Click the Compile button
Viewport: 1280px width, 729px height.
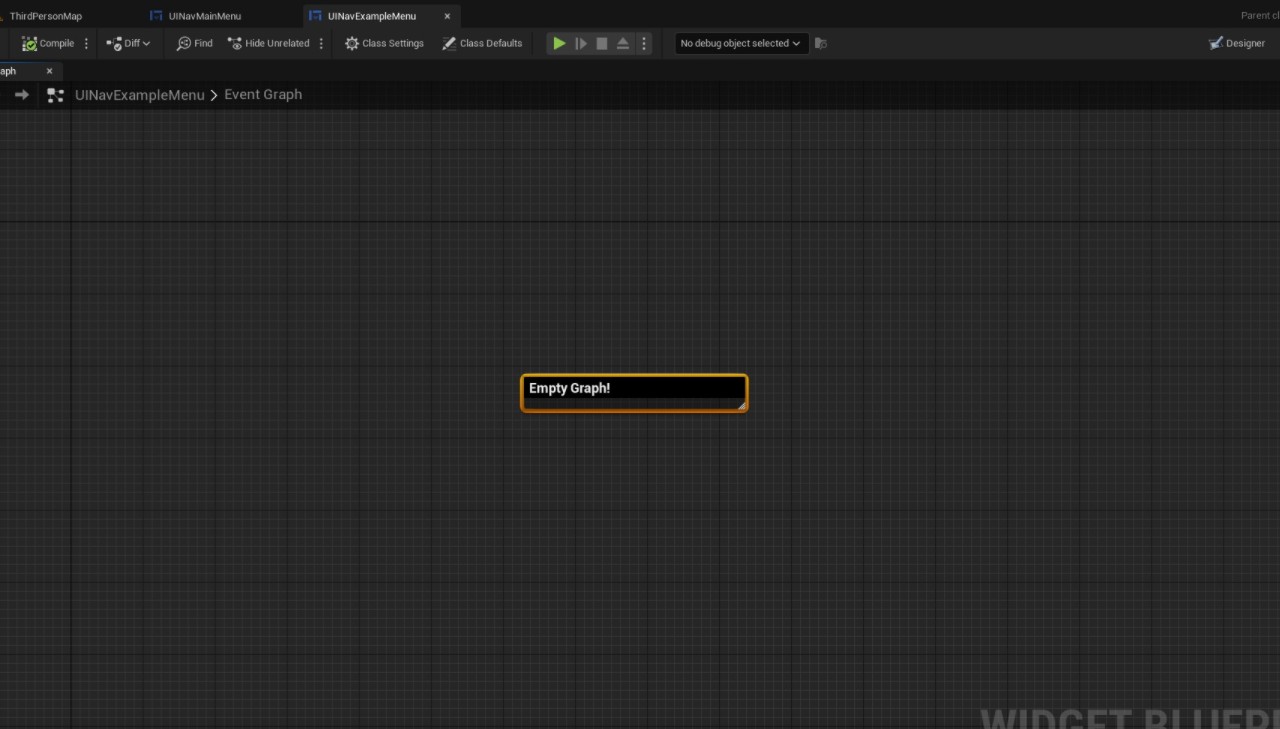tap(48, 43)
